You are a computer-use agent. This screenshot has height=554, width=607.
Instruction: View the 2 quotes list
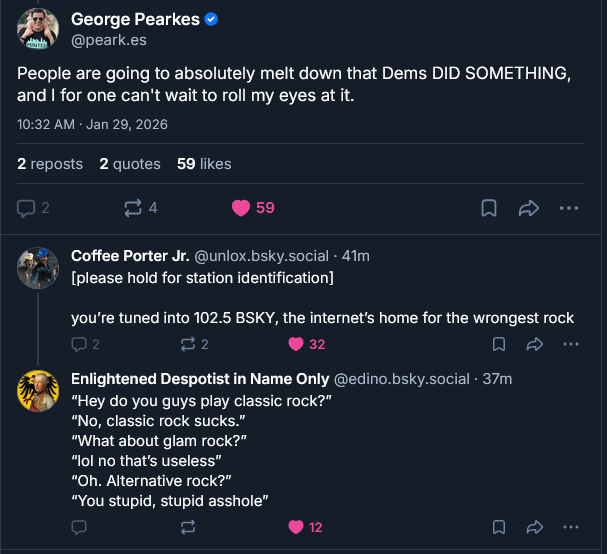(129, 164)
